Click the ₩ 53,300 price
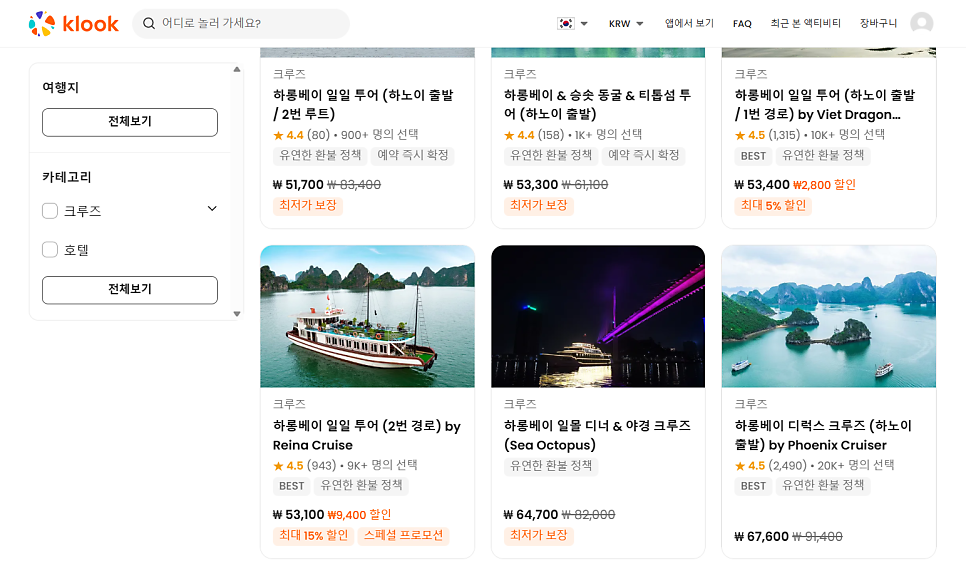 point(530,184)
